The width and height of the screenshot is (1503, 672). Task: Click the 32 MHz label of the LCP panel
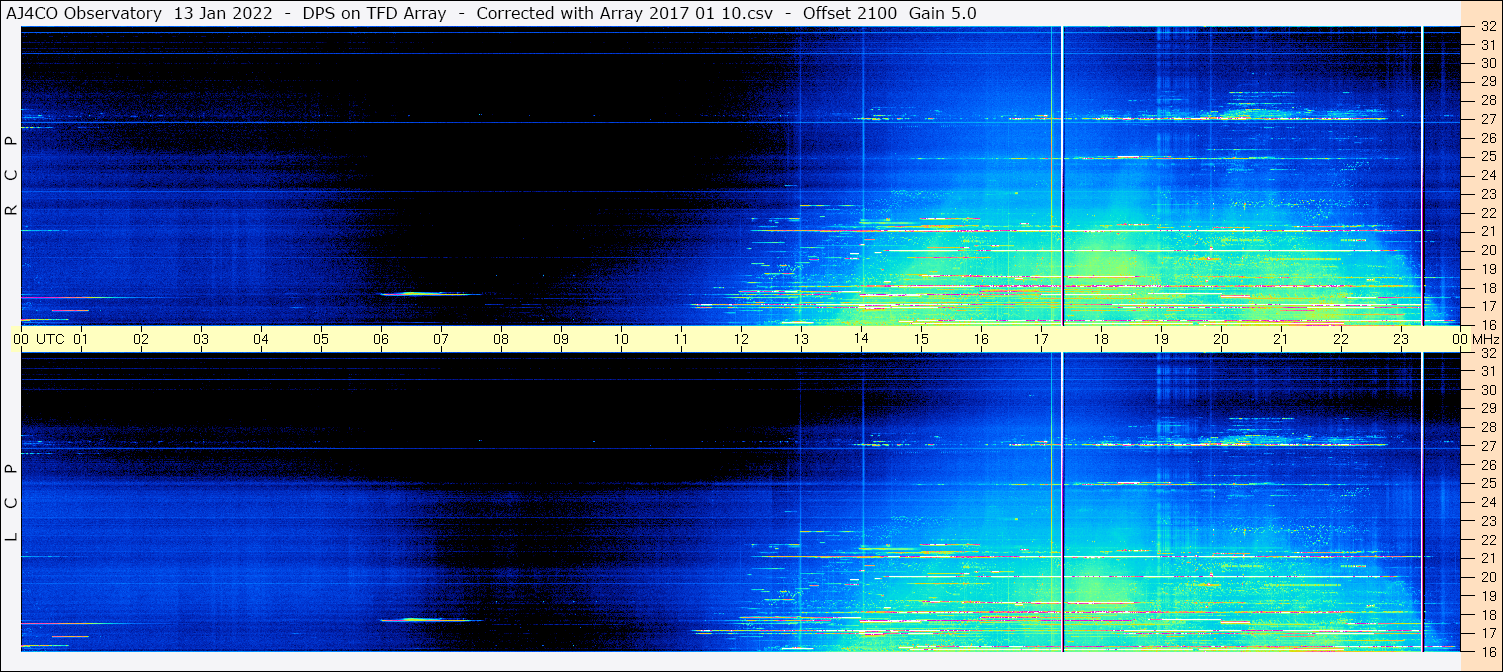click(x=1487, y=353)
